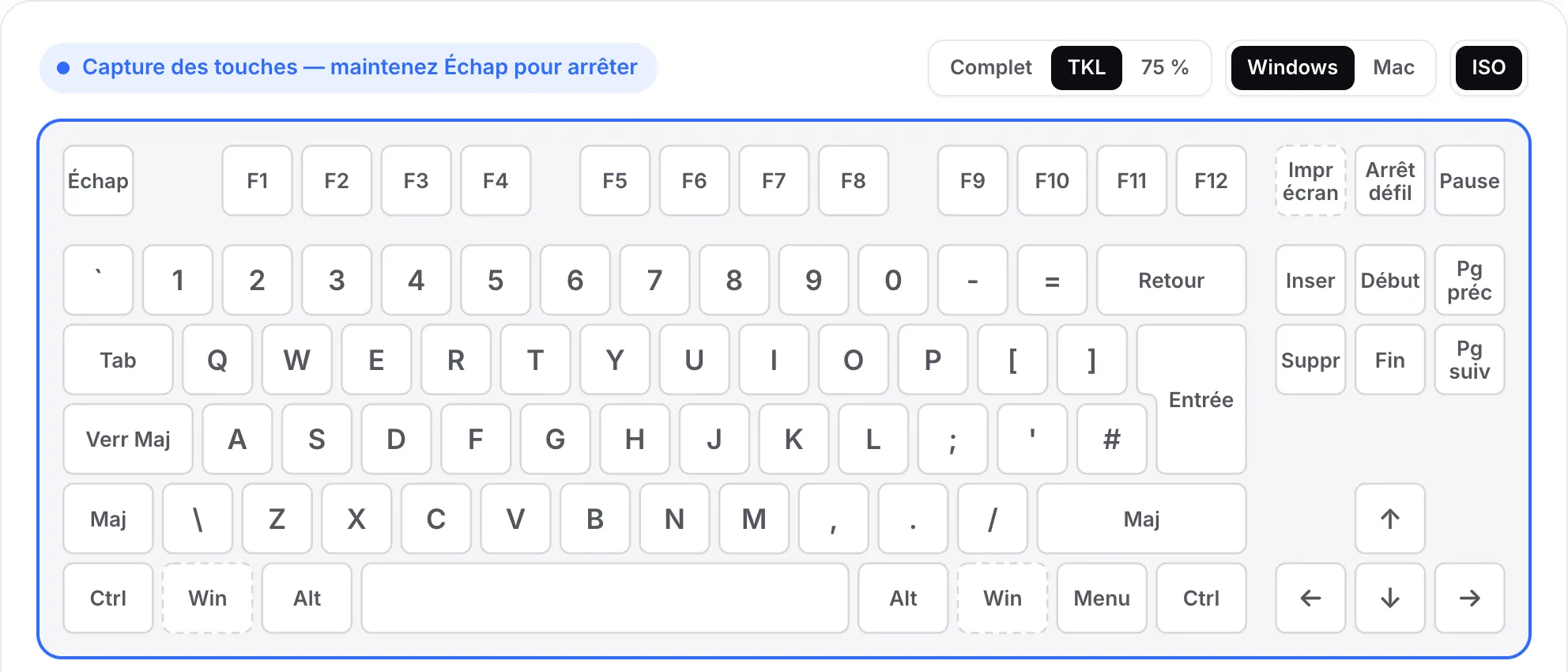This screenshot has height=672, width=1568.
Task: Click the number 7 key
Action: (654, 280)
